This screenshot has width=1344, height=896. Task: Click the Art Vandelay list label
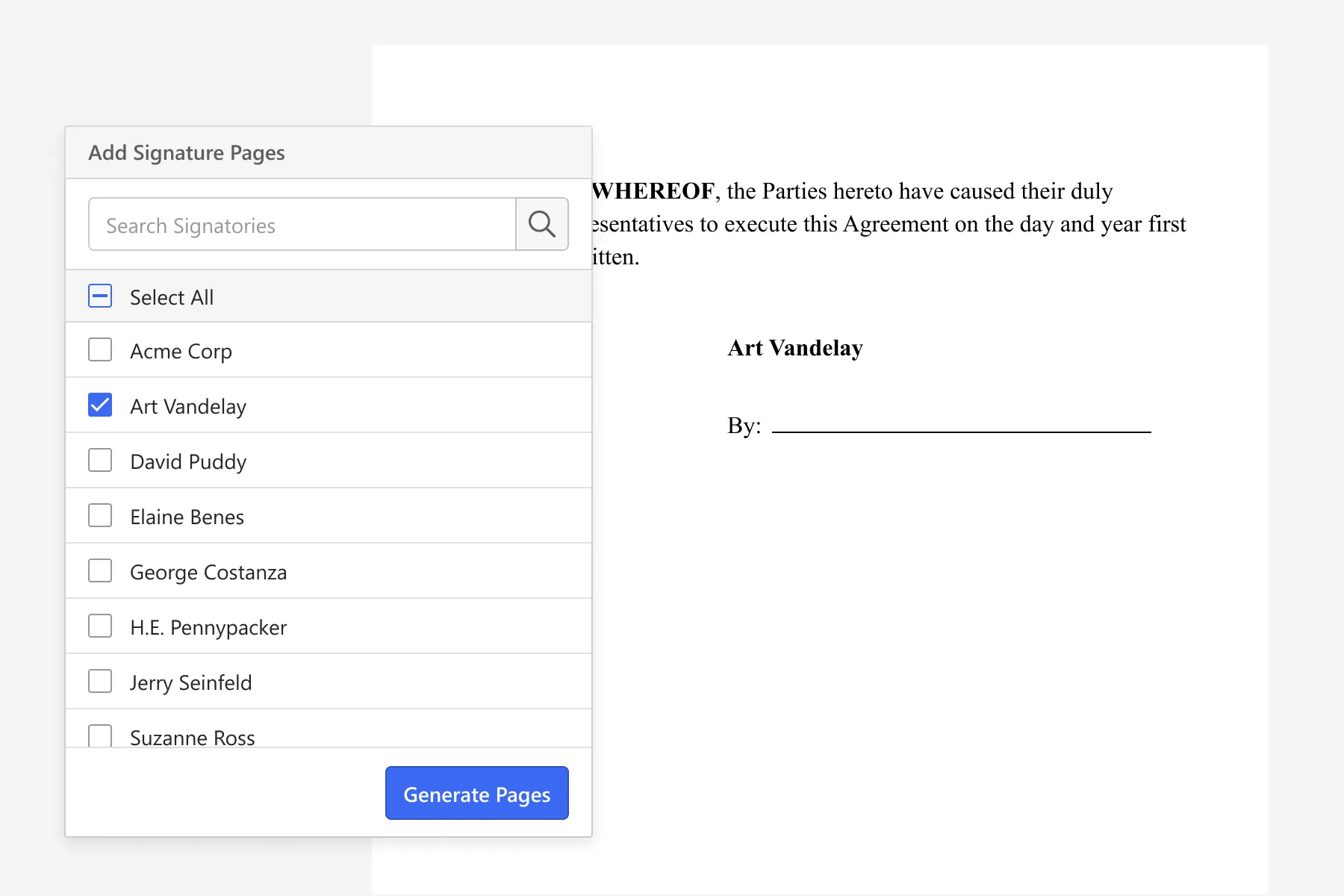coord(188,406)
